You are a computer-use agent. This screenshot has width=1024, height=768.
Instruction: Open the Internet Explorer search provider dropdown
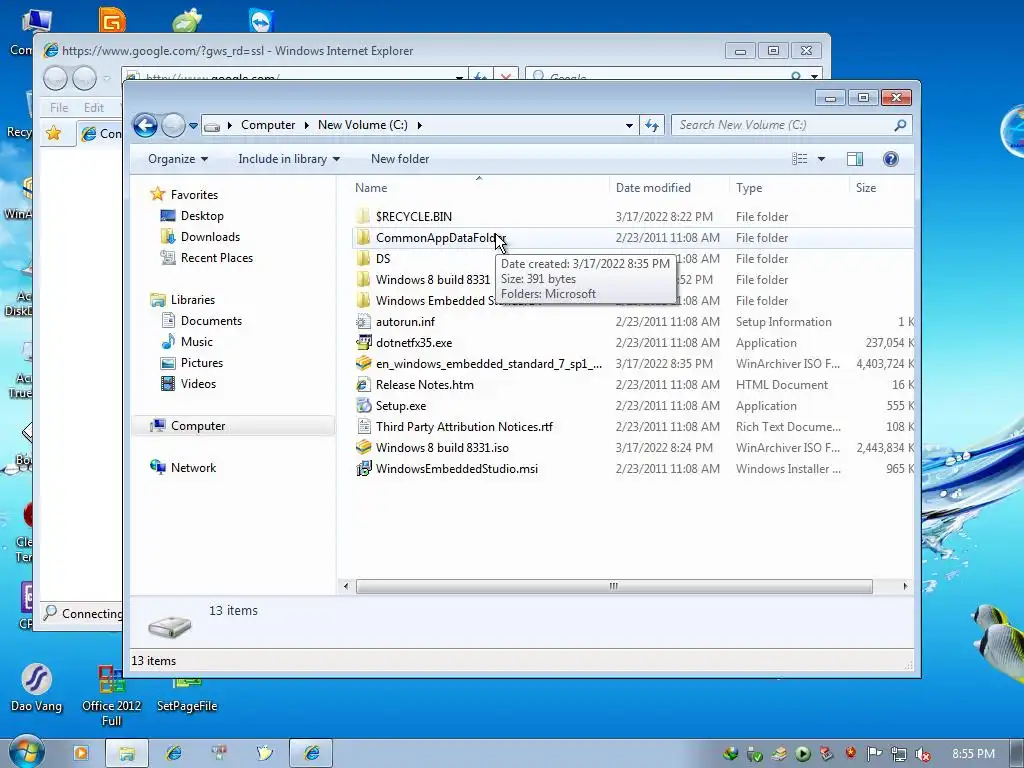[x=814, y=76]
